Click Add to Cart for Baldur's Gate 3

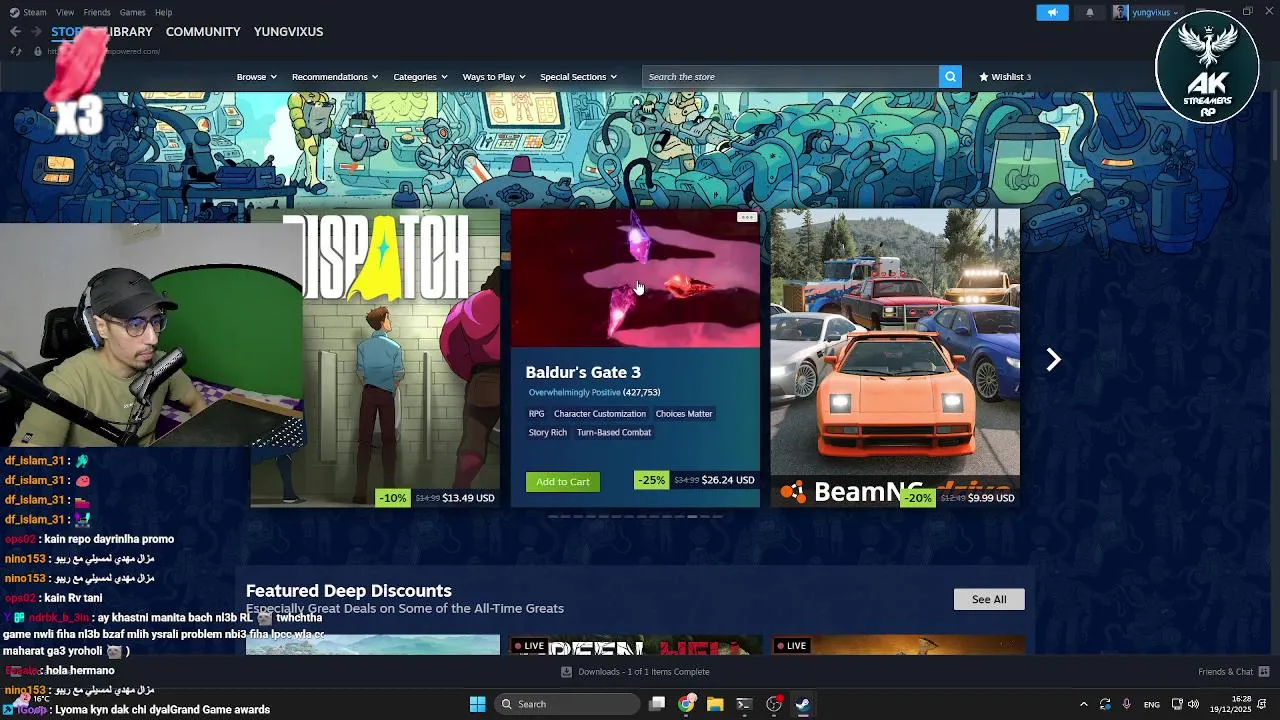tap(563, 482)
